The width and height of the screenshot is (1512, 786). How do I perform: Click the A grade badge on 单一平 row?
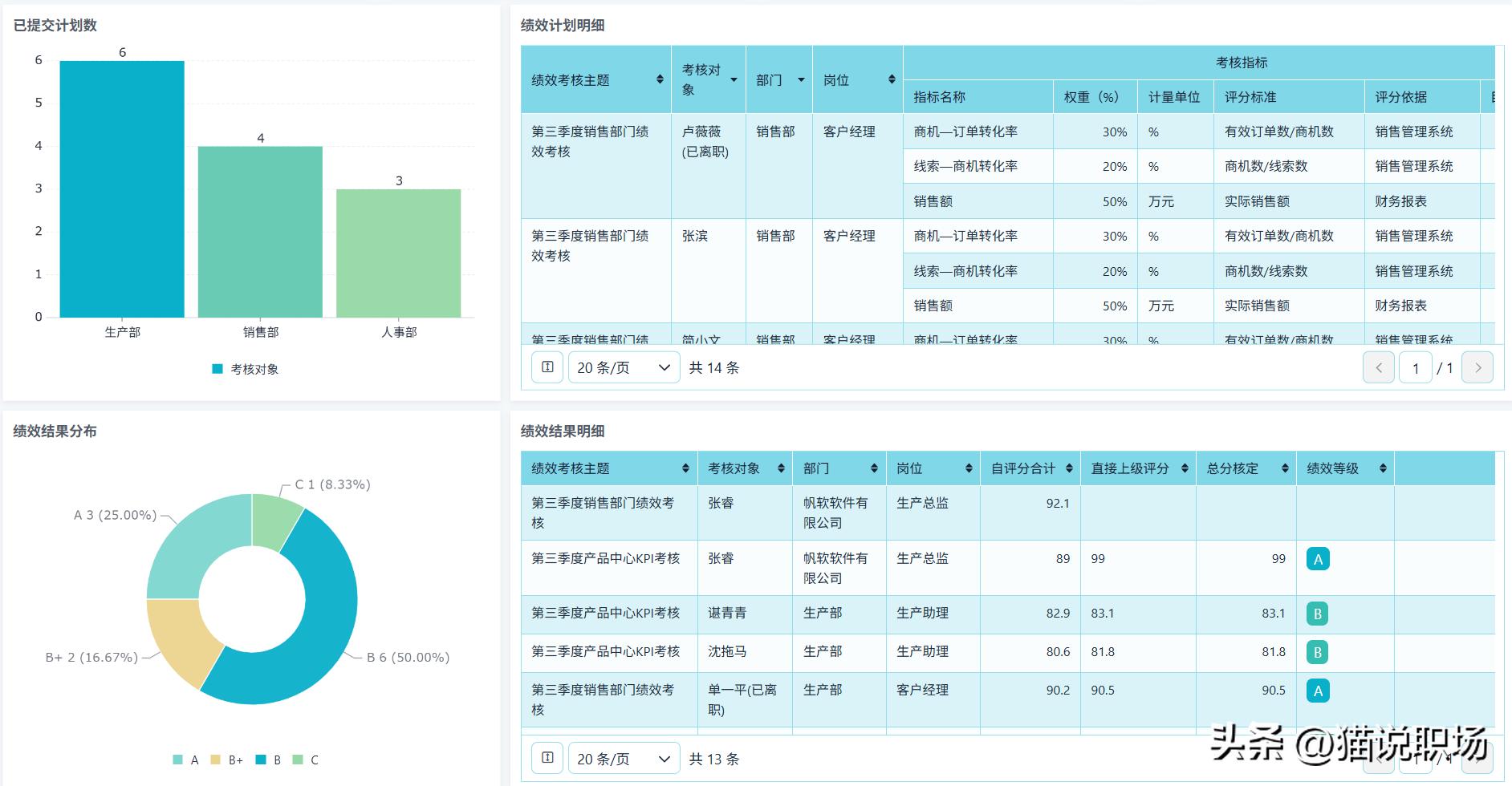click(x=1316, y=690)
